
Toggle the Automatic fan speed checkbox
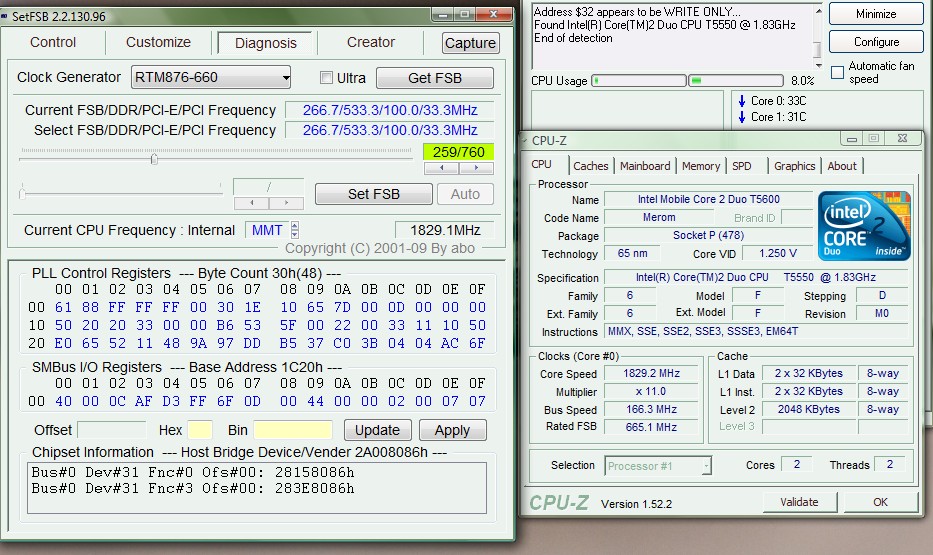tap(837, 73)
